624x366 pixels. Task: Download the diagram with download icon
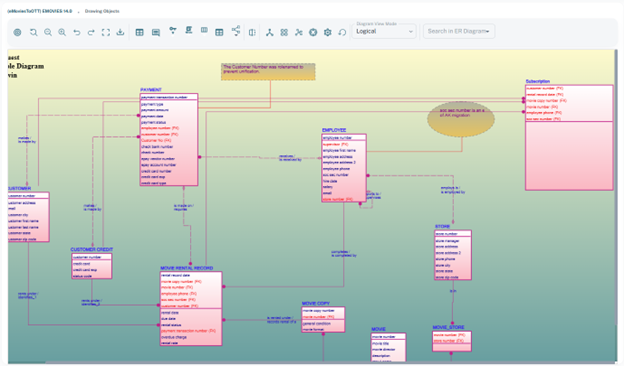pyautogui.click(x=120, y=32)
